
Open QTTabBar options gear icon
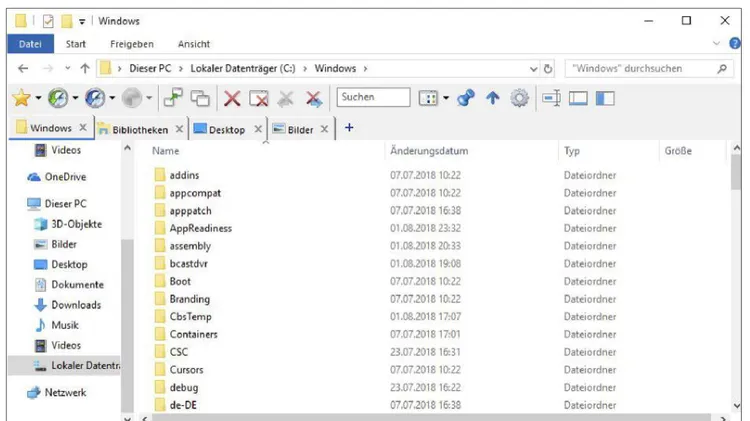[x=519, y=98]
